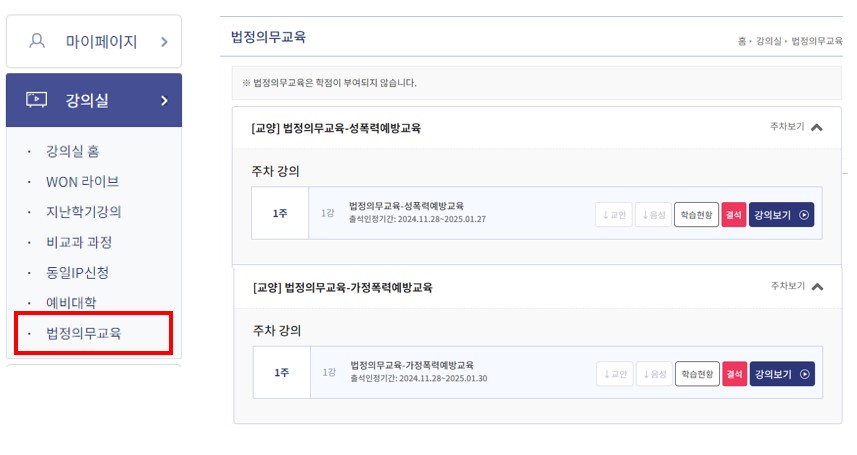
Task: Expand the 마이페이지 menu chevron
Action: click(x=164, y=42)
